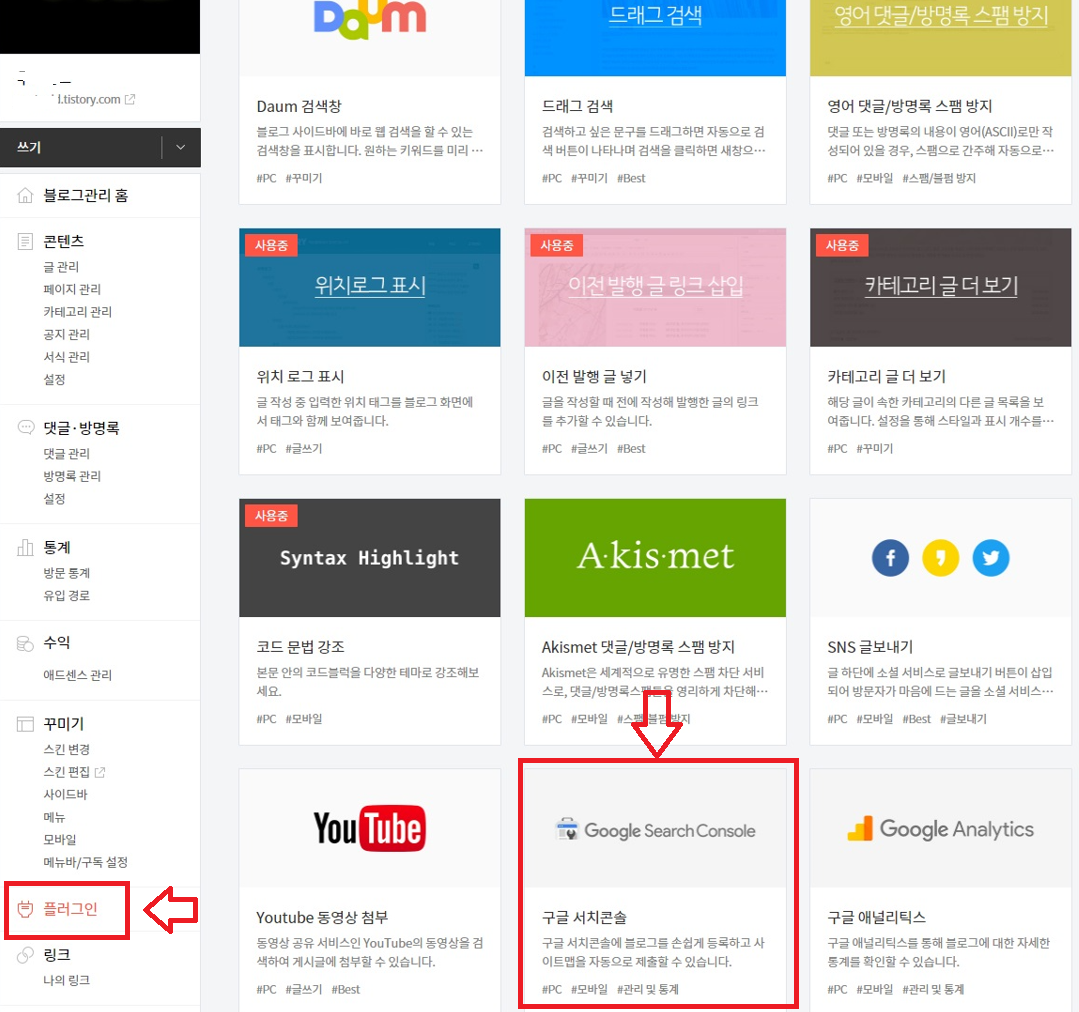The height and width of the screenshot is (1012, 1079).
Task: Open 공지 관리 submenu
Action: tap(67, 334)
